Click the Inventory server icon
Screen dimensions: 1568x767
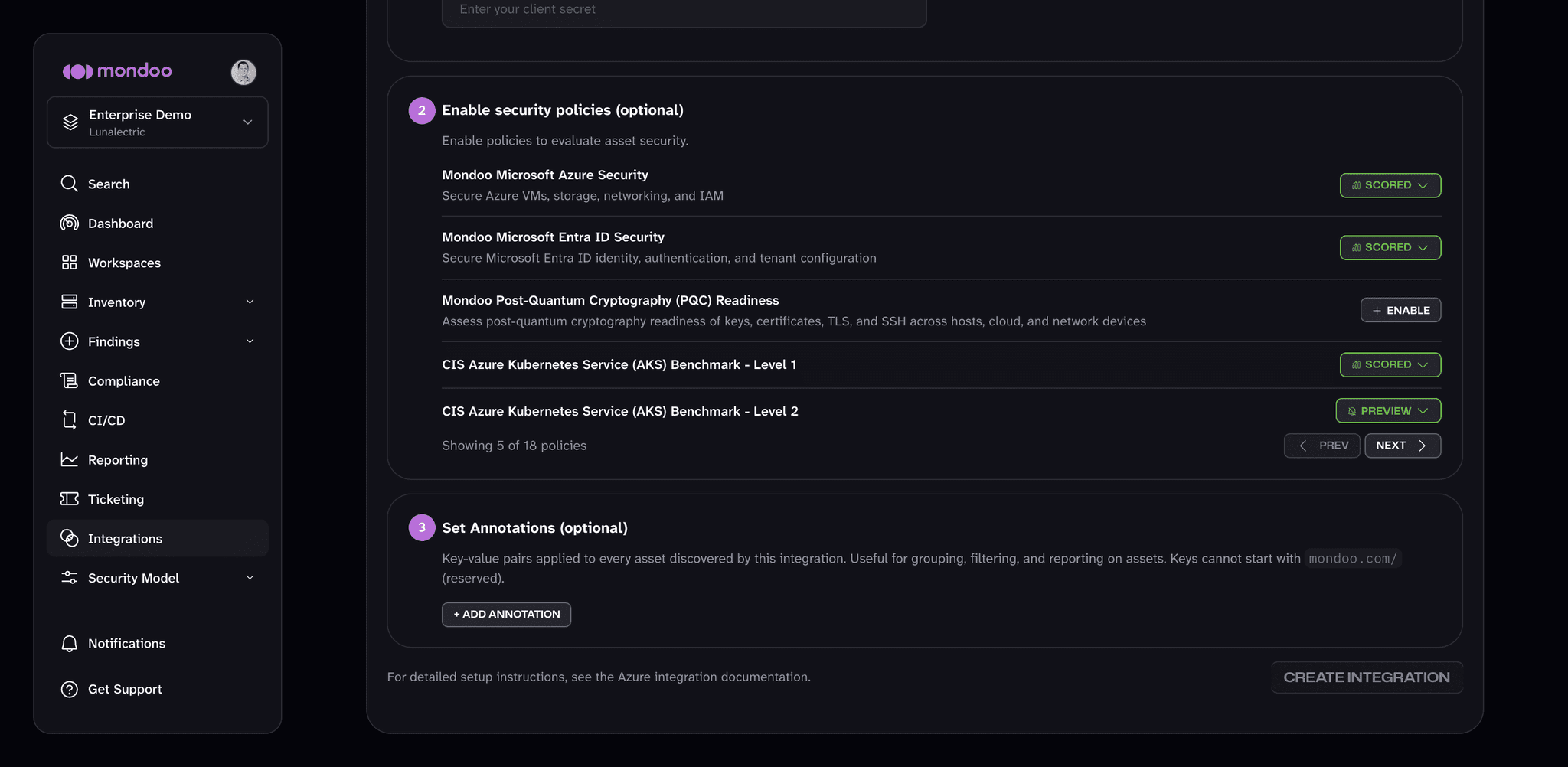coord(69,302)
